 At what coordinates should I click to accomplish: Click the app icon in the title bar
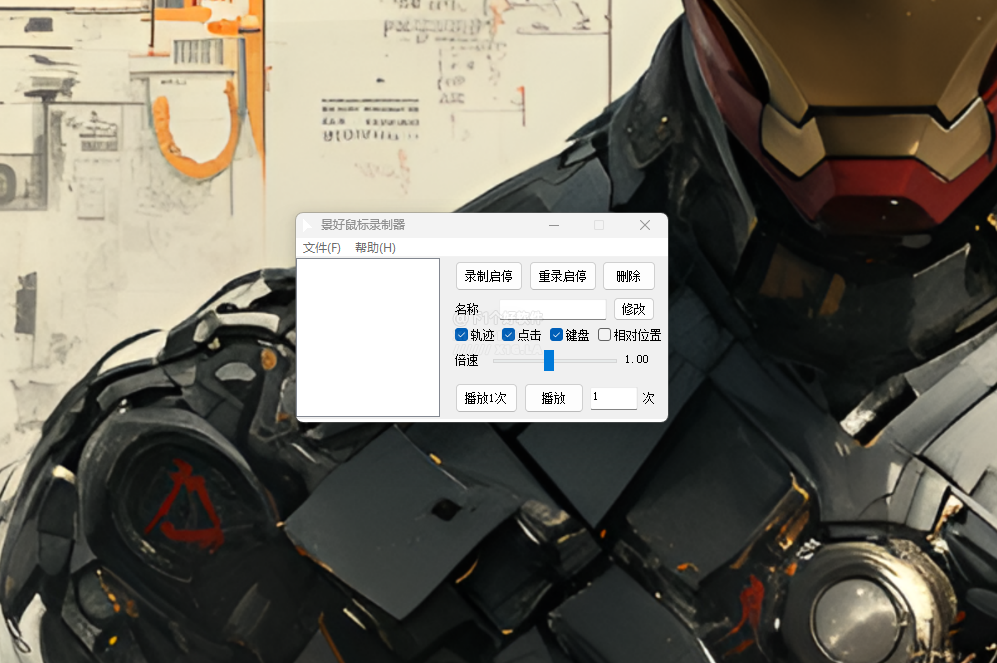(308, 225)
